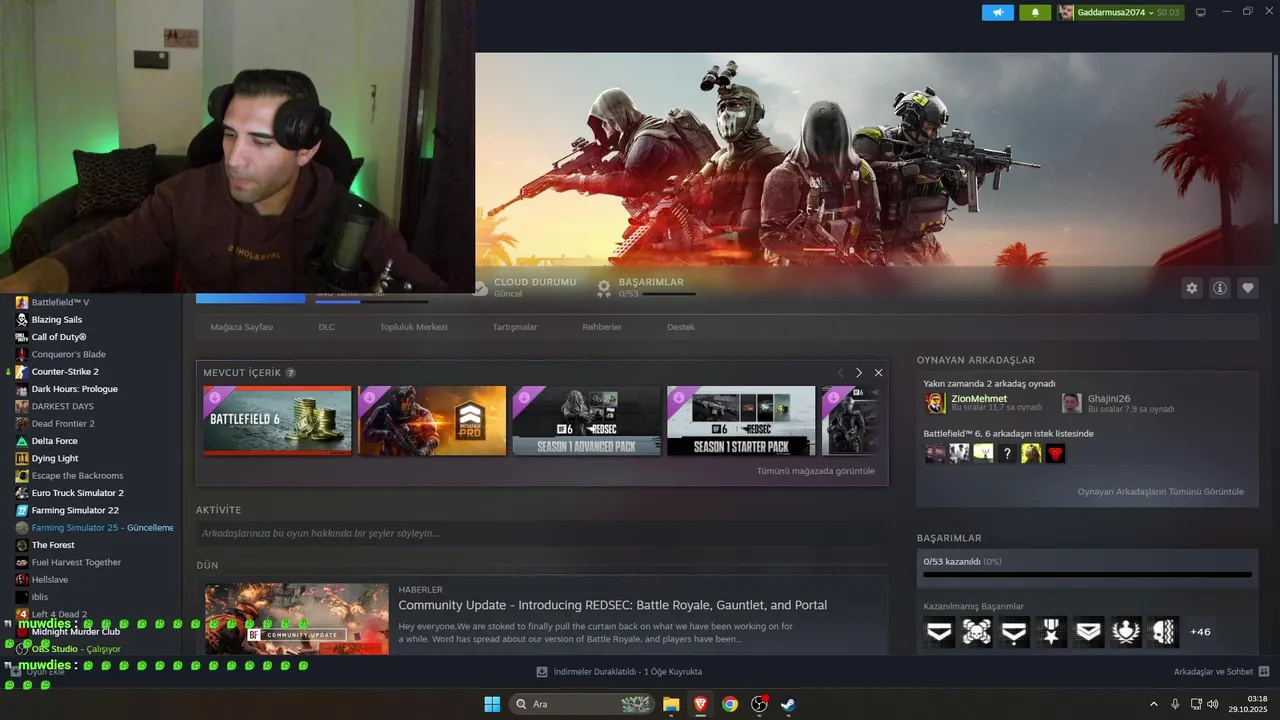Open the Battlefield Pro content thumbnail
1280x720 pixels.
coord(432,421)
